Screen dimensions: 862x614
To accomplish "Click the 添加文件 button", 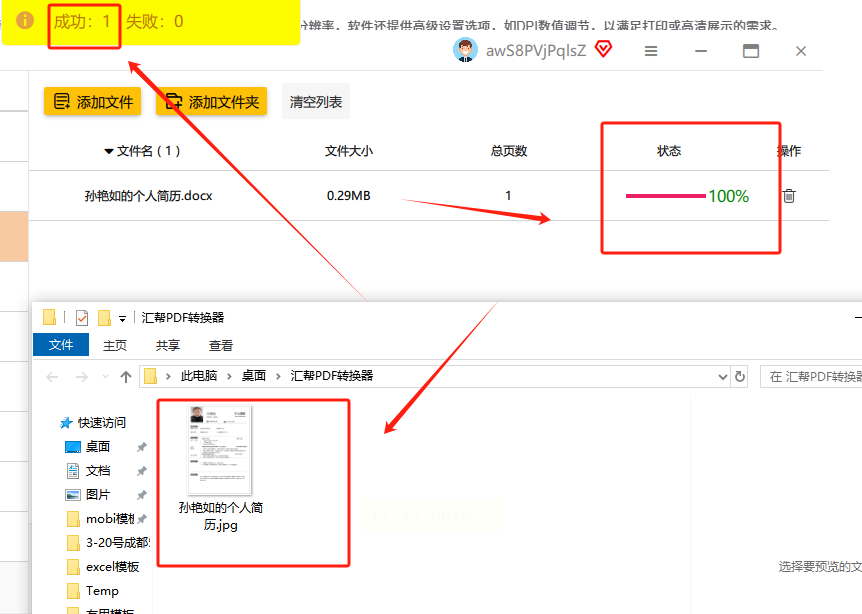I will coord(92,102).
